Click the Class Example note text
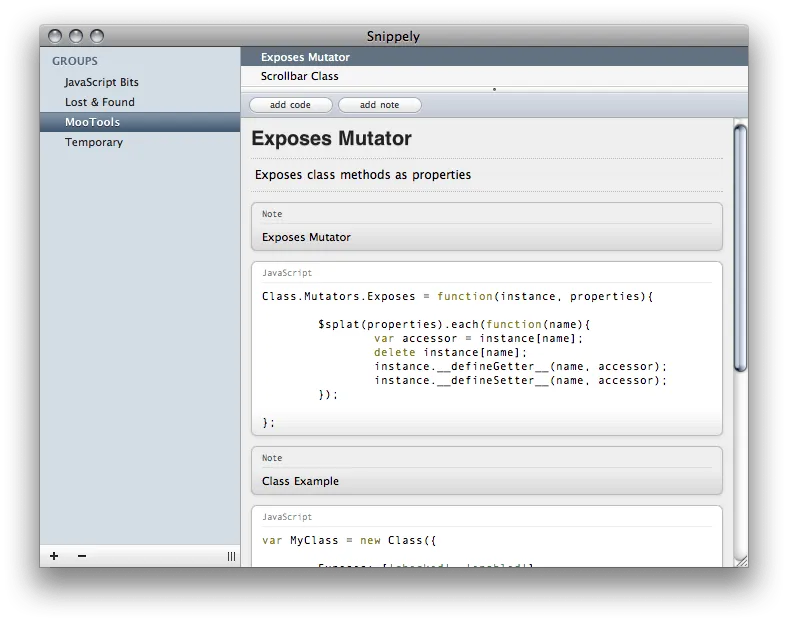Image resolution: width=788 pixels, height=622 pixels. click(x=300, y=481)
